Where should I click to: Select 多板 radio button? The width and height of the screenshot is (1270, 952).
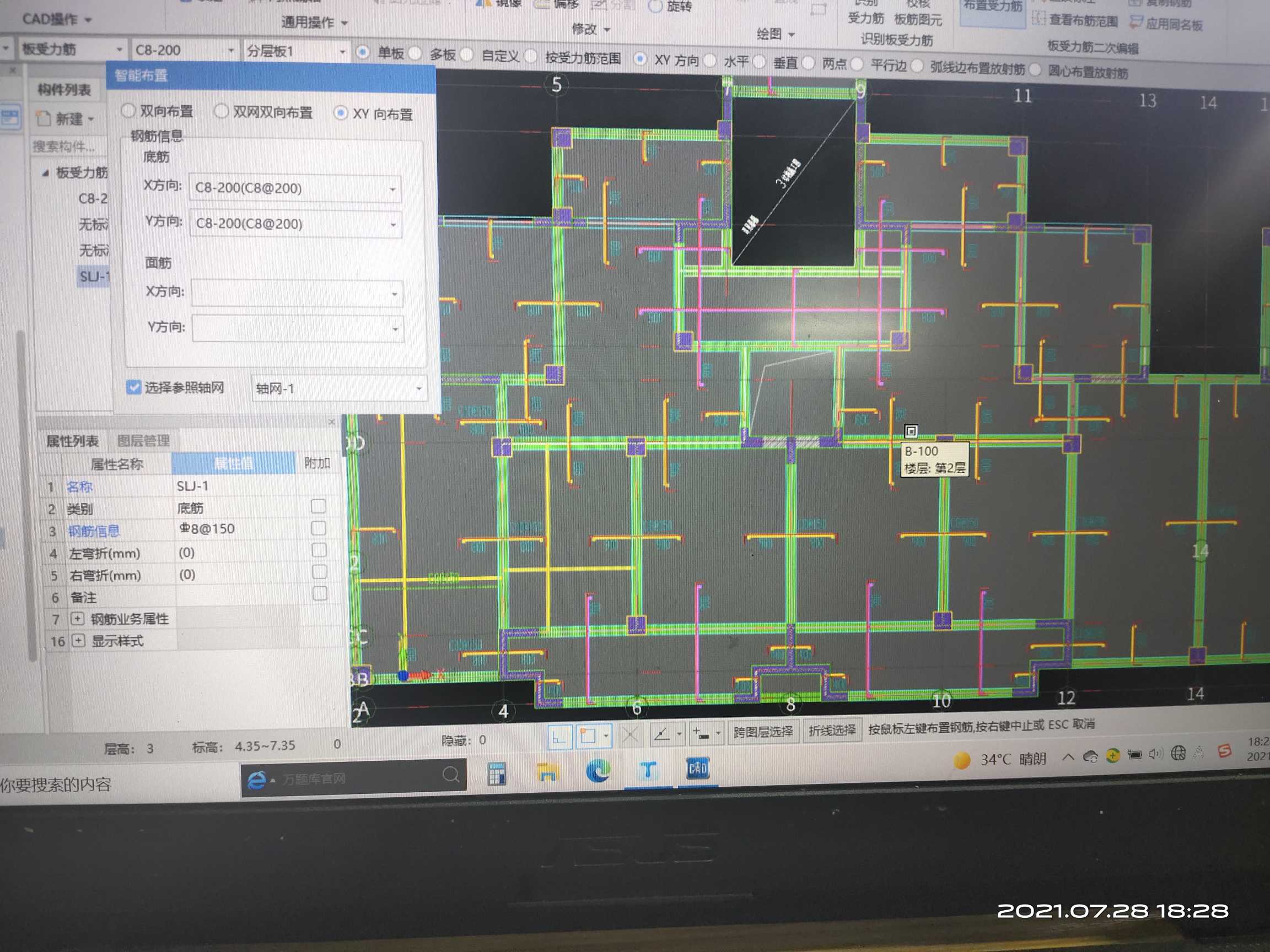(415, 53)
